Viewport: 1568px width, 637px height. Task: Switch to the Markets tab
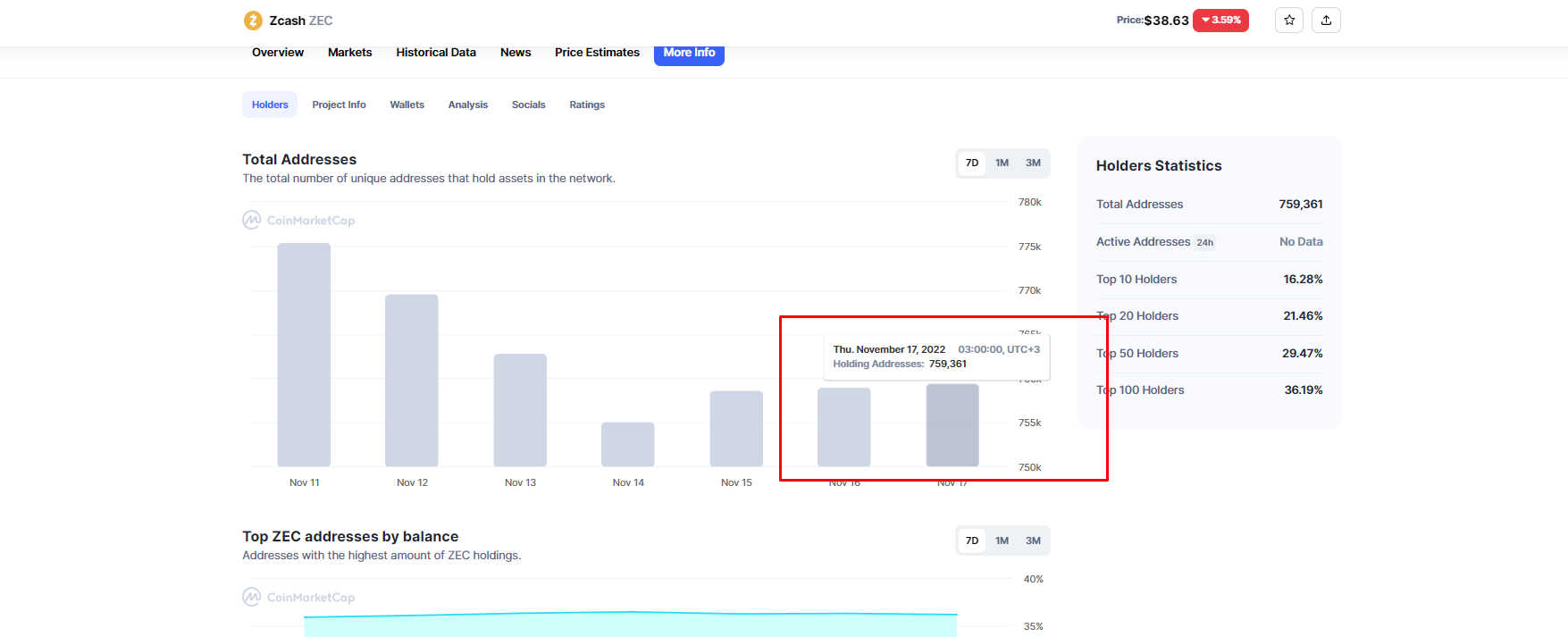349,53
